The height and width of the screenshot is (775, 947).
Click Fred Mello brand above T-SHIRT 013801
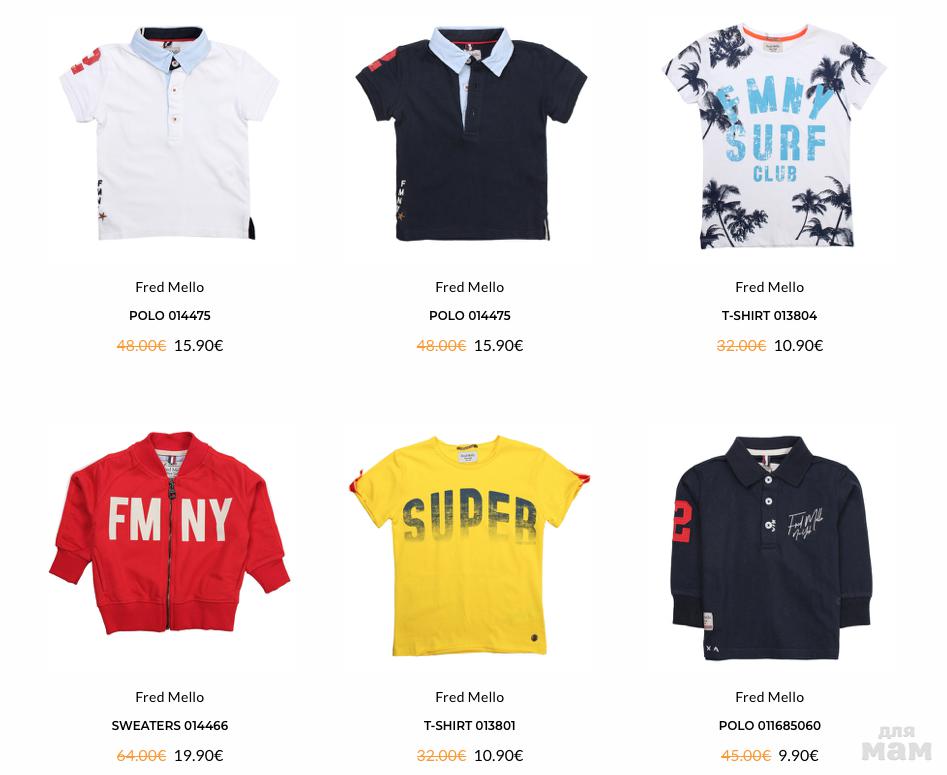[x=469, y=698]
